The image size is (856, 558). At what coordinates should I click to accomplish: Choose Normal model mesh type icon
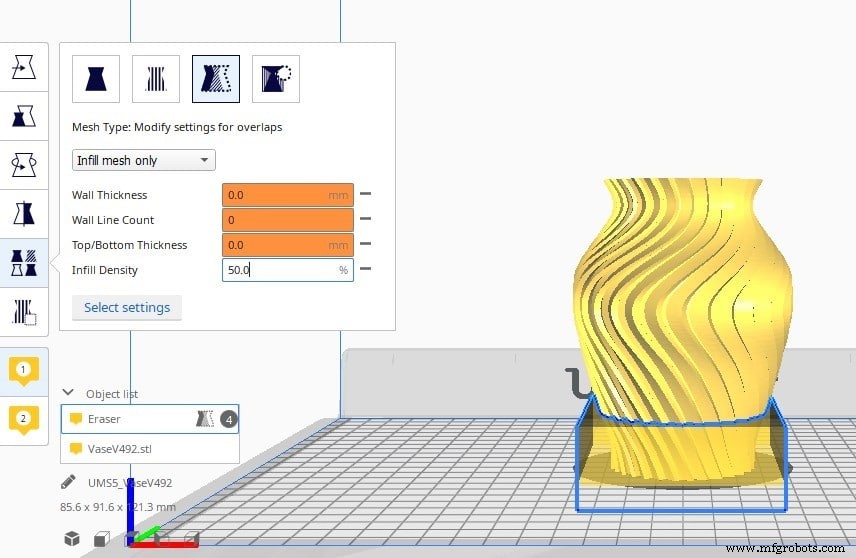tap(96, 79)
